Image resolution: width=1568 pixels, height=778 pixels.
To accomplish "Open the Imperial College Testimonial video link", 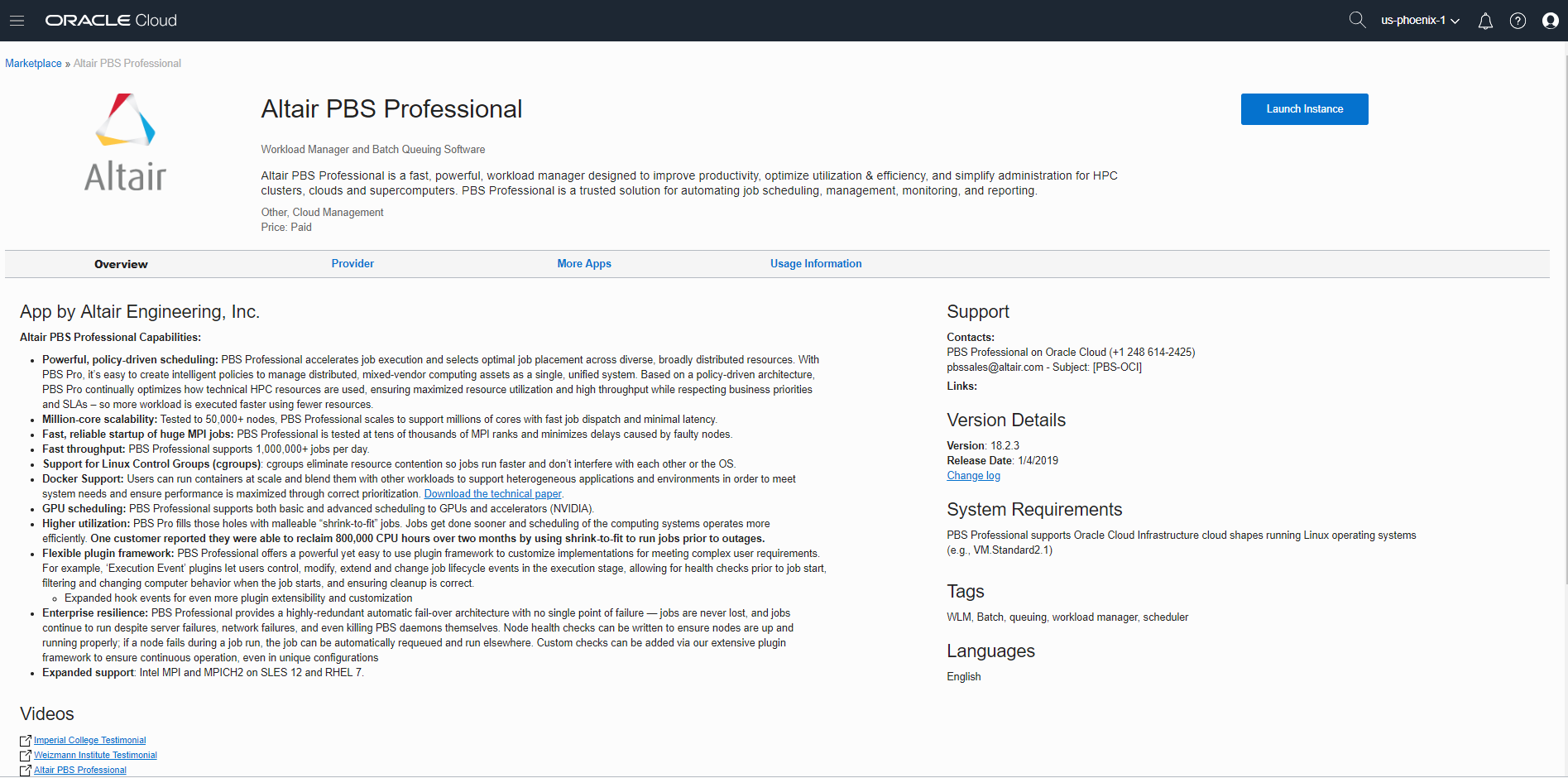I will [x=89, y=741].
